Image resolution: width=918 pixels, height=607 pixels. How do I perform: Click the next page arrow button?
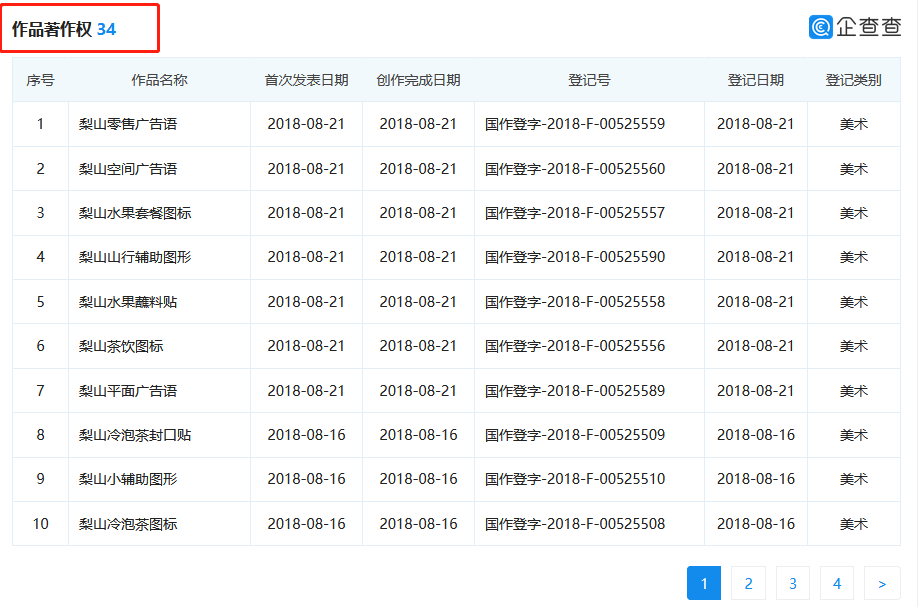pos(882,583)
